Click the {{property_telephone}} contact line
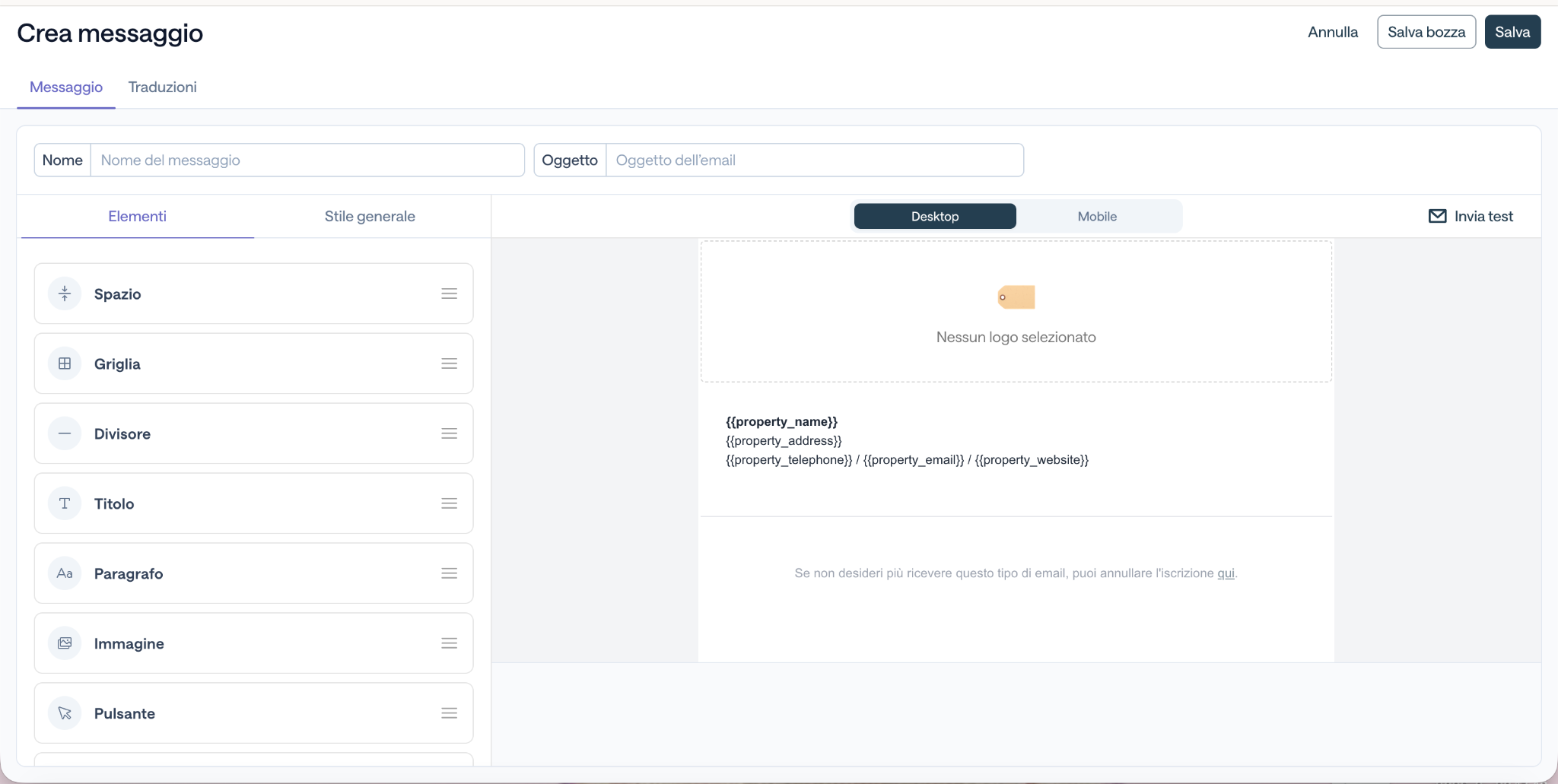This screenshot has width=1558, height=784. (x=907, y=459)
